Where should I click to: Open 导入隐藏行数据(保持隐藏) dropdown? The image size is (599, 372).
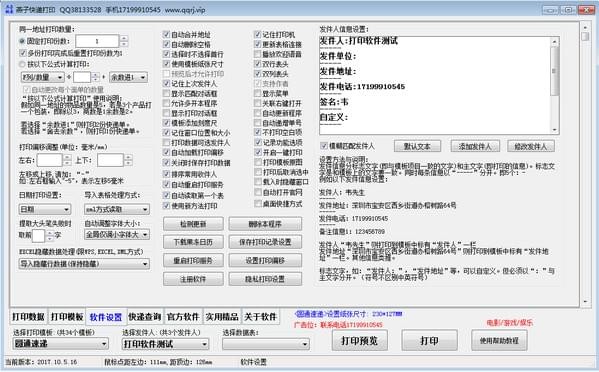click(x=84, y=264)
